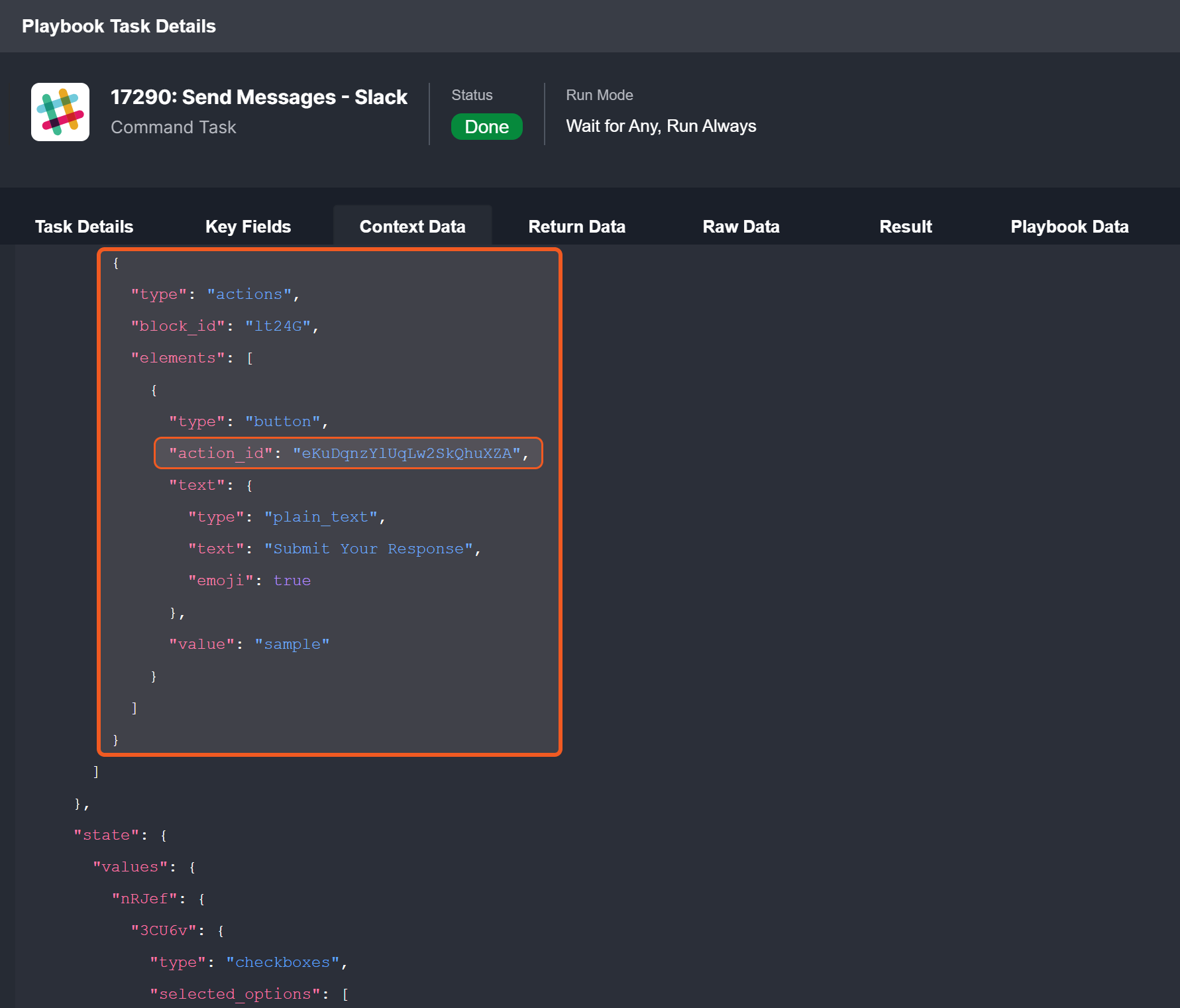Image resolution: width=1180 pixels, height=1008 pixels.
Task: Click the emoji true boolean value
Action: point(292,581)
